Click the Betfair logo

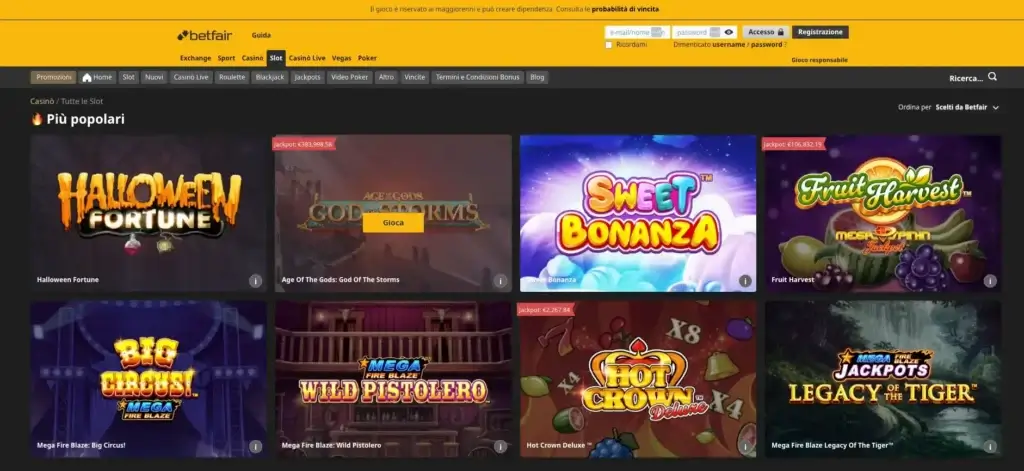click(x=205, y=35)
